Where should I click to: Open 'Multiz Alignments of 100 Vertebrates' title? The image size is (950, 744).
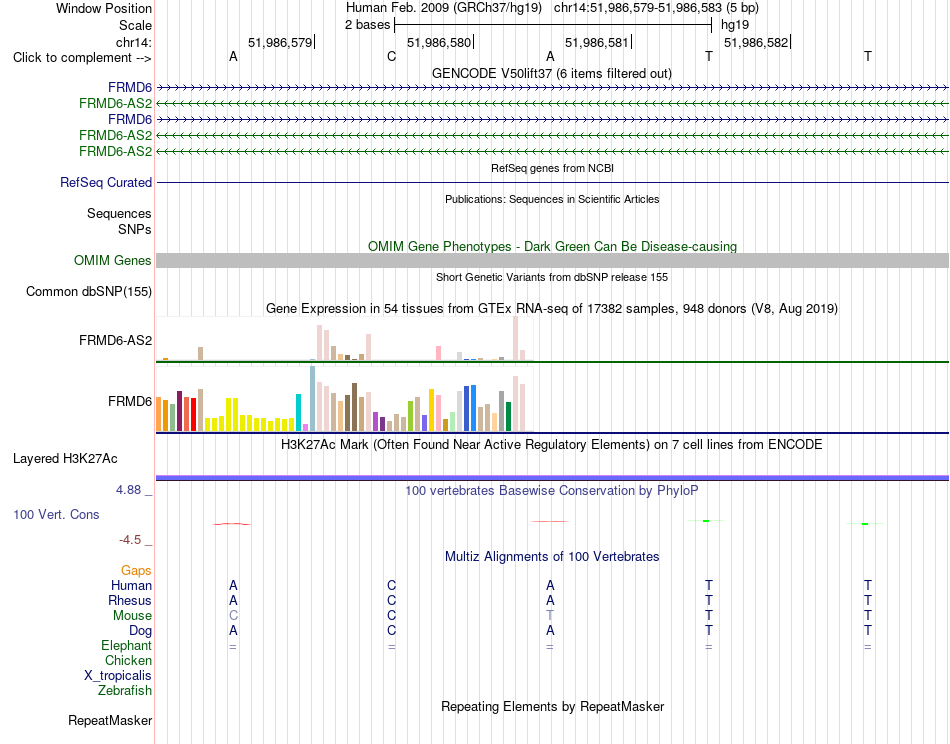tap(552, 557)
